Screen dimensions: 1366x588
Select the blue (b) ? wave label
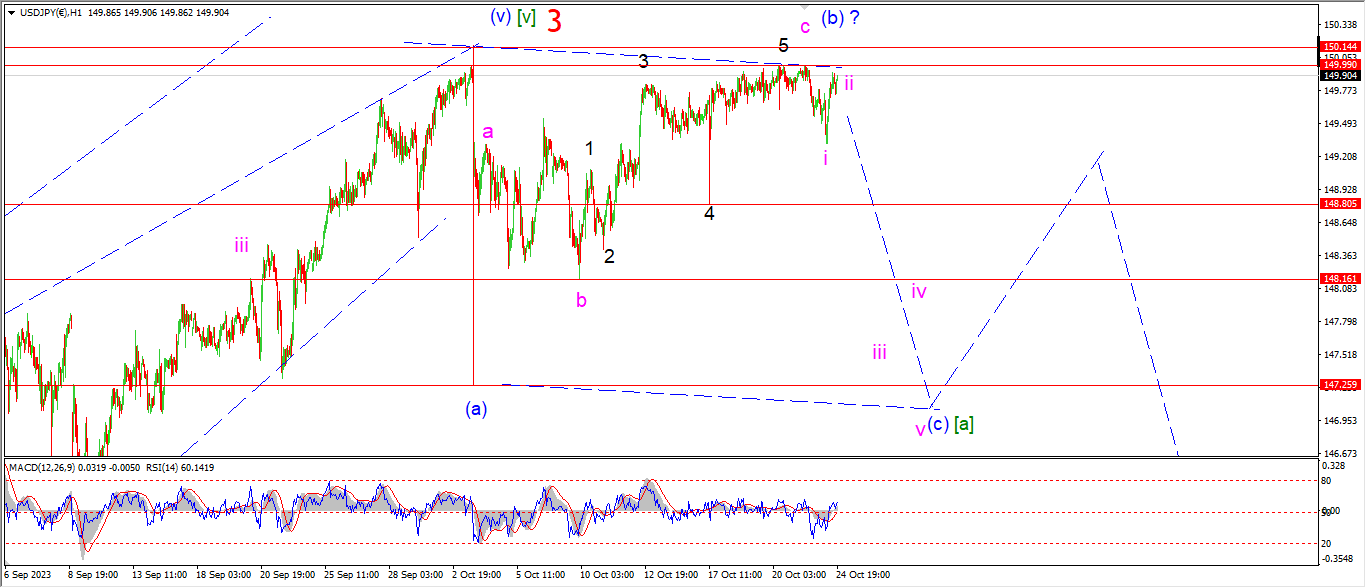[x=840, y=18]
